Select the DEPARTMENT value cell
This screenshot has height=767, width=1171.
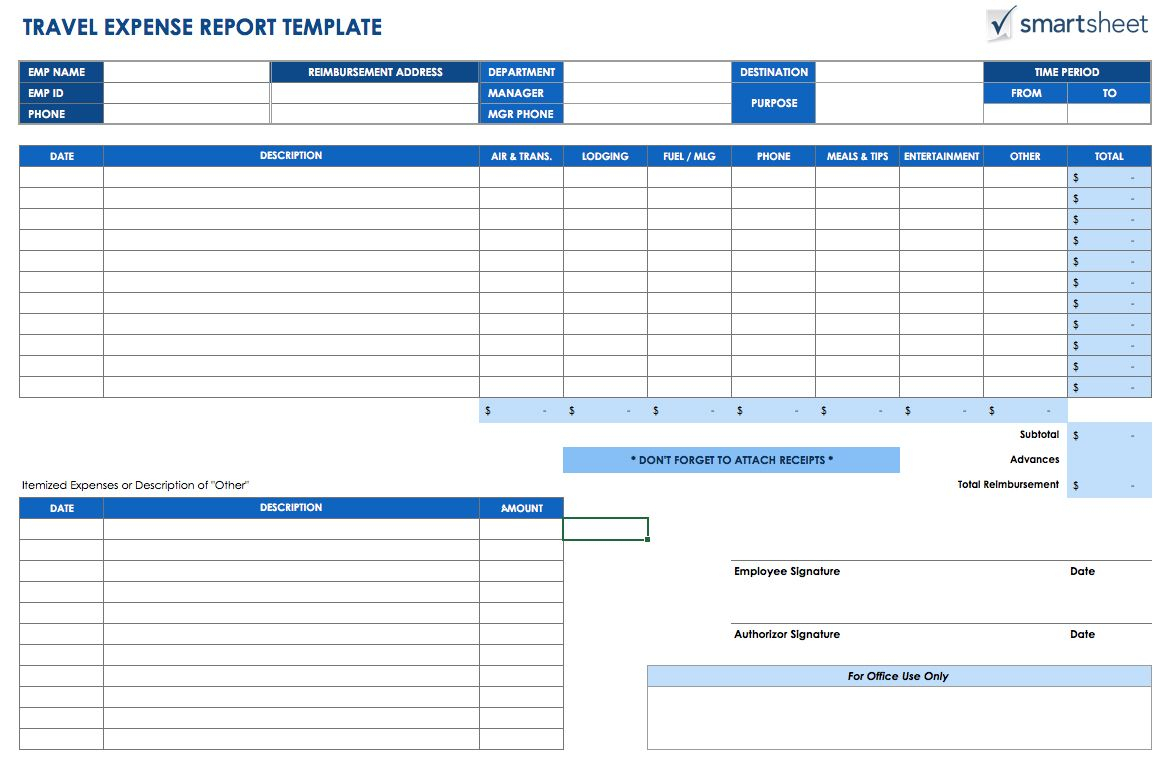click(647, 72)
